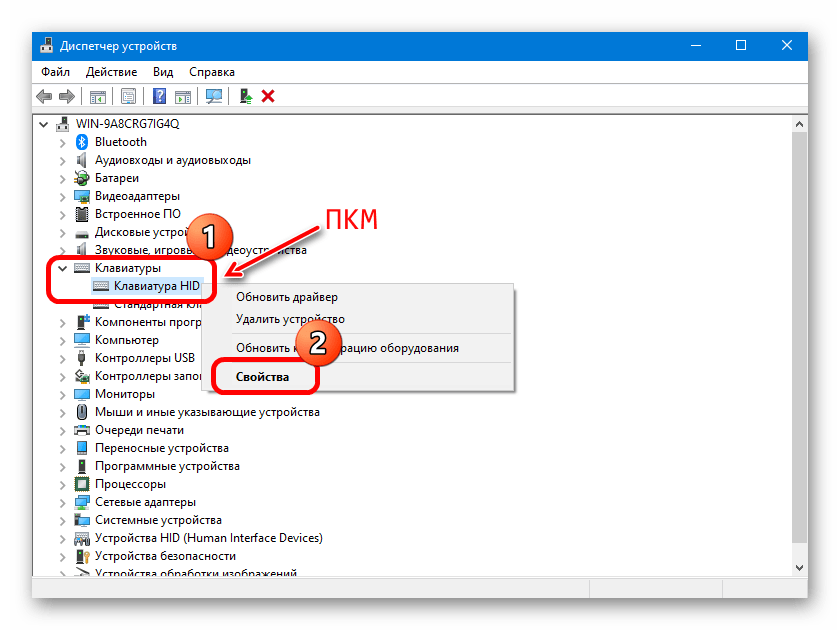Click the Процессоры chip icon
840x630 pixels.
(81, 484)
